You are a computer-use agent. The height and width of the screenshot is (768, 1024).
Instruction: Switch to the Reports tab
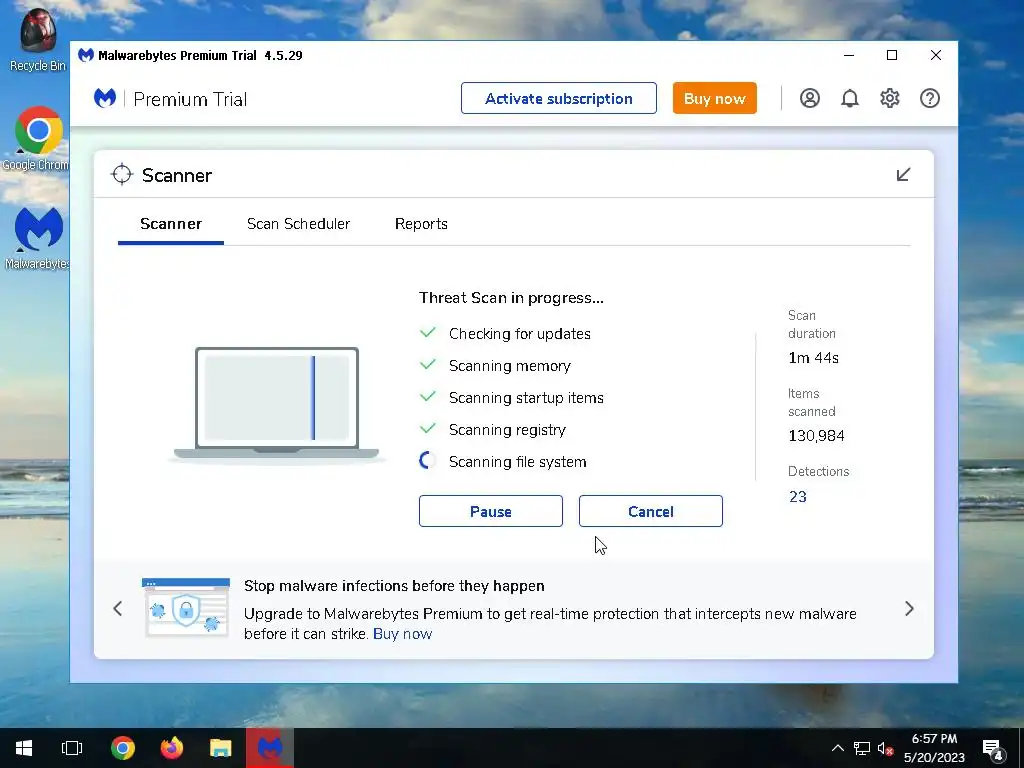coord(421,224)
